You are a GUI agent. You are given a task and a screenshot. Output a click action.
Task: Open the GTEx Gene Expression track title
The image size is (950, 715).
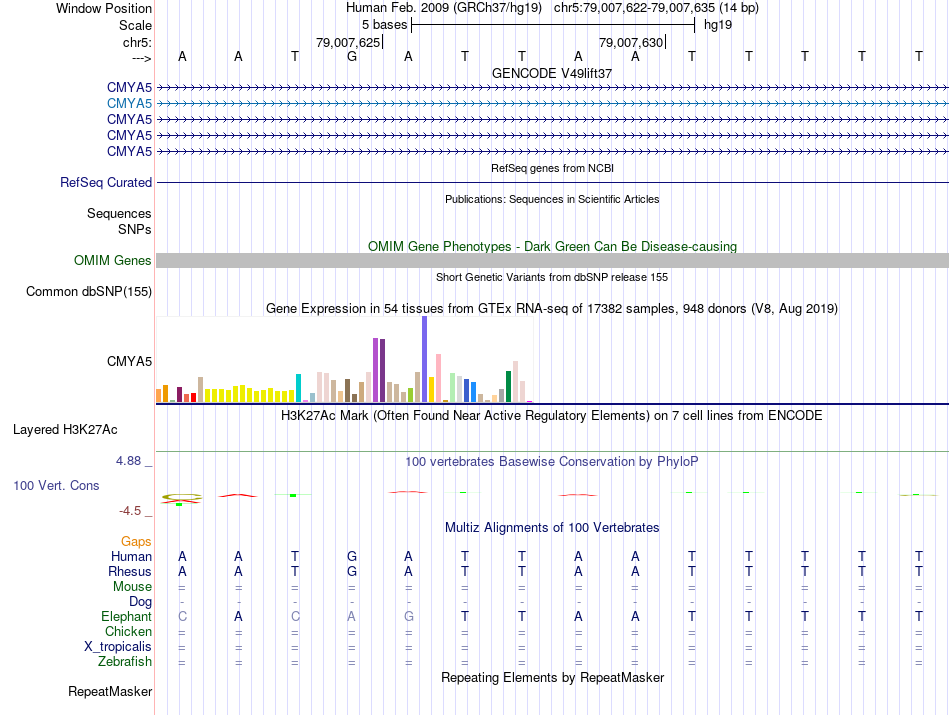552,308
